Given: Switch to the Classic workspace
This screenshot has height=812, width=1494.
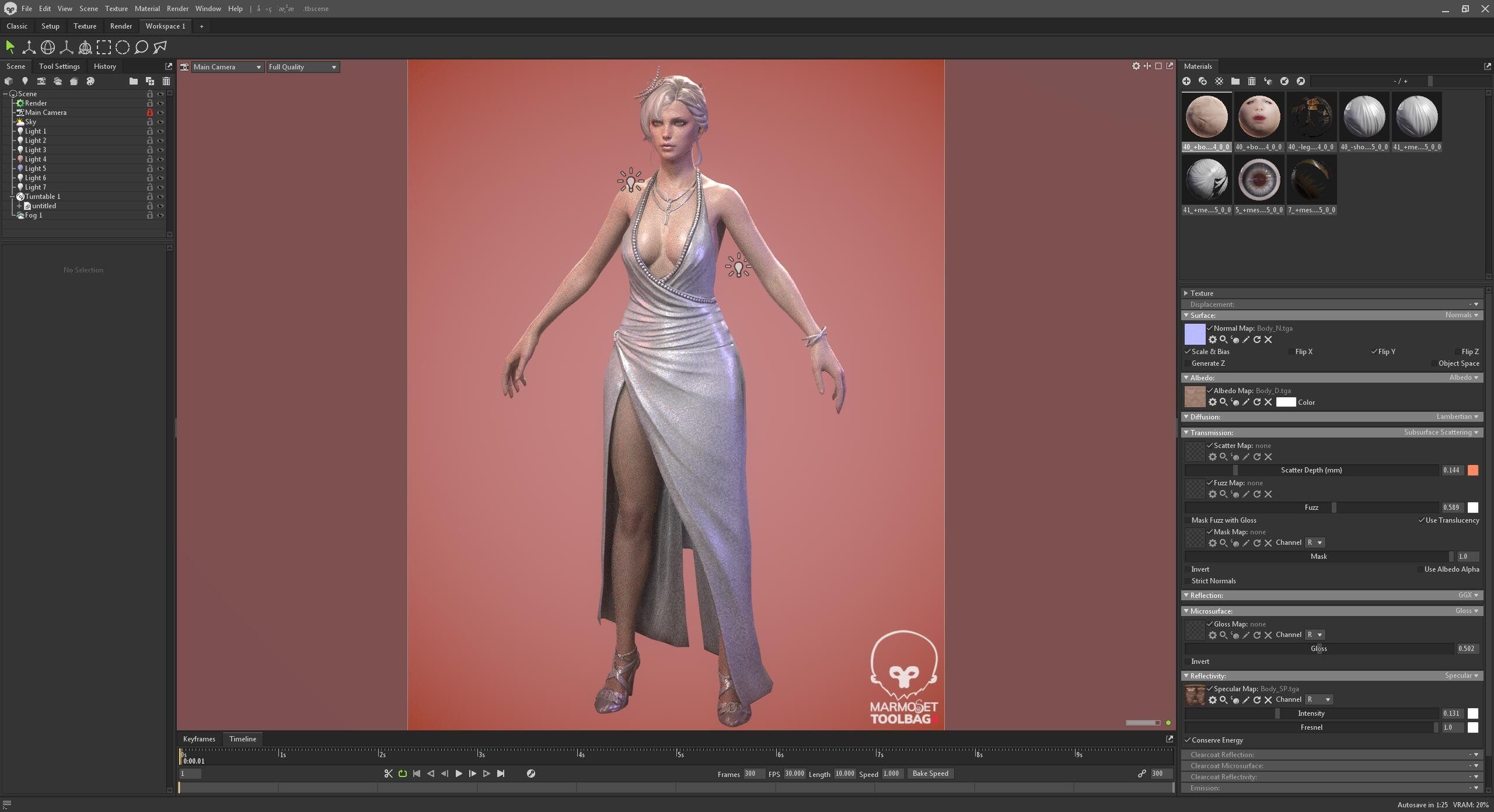Looking at the screenshot, I should tap(17, 26).
